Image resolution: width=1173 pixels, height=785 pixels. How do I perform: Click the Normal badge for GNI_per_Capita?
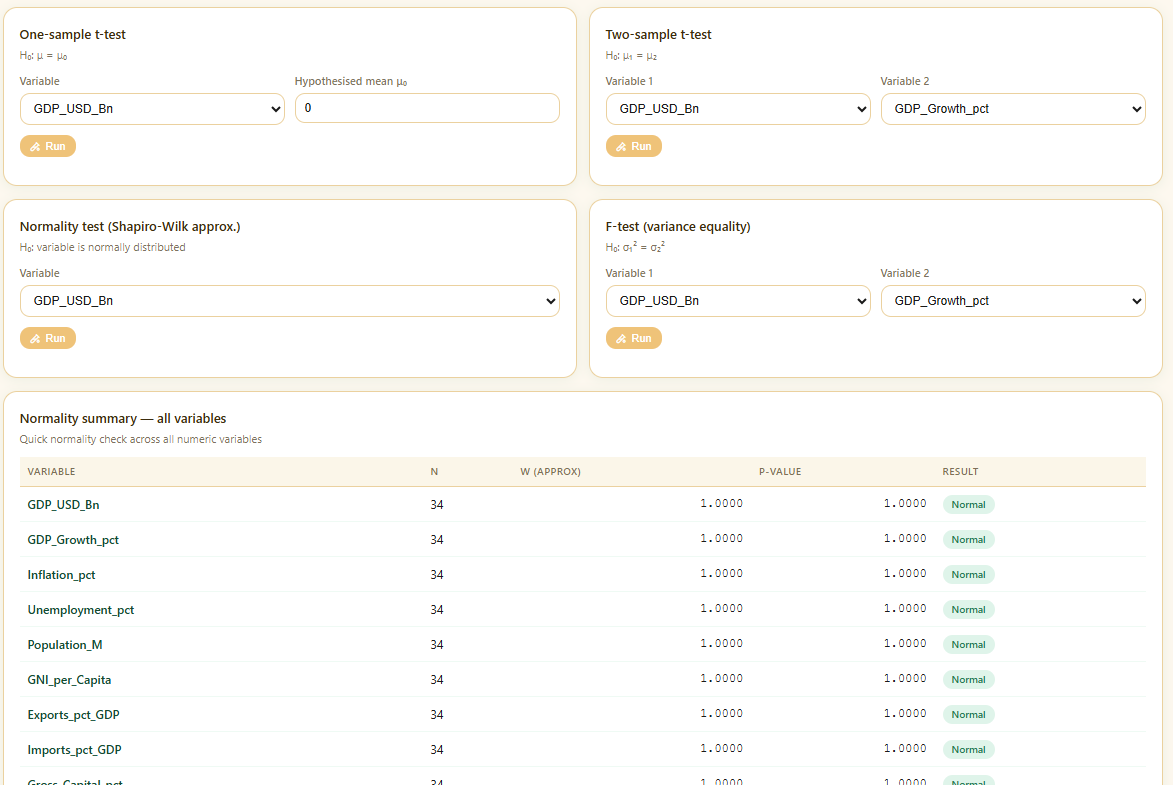(x=968, y=679)
